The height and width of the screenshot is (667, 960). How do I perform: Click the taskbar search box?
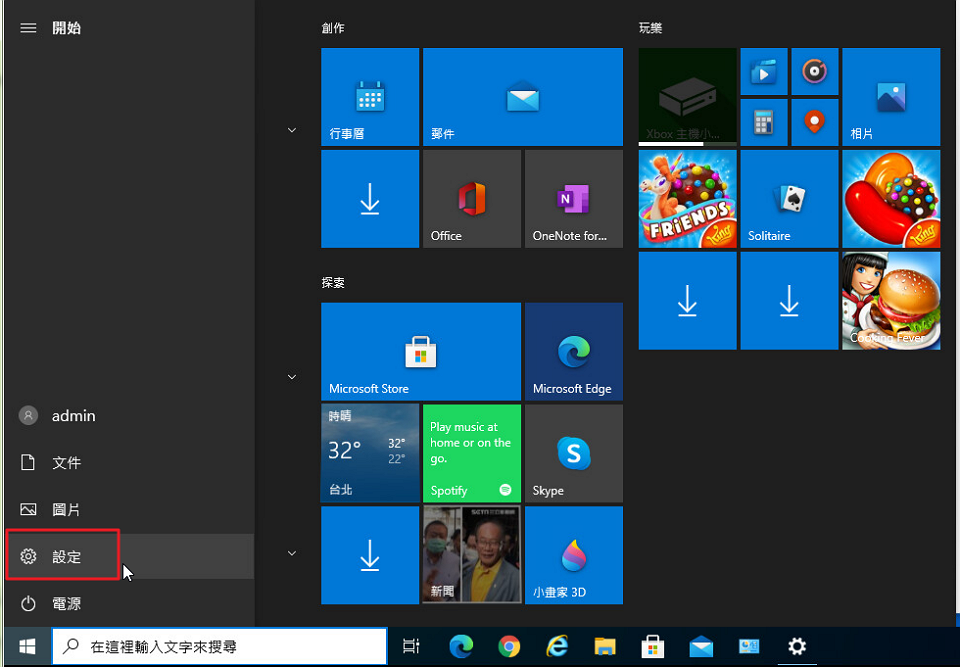(220, 646)
